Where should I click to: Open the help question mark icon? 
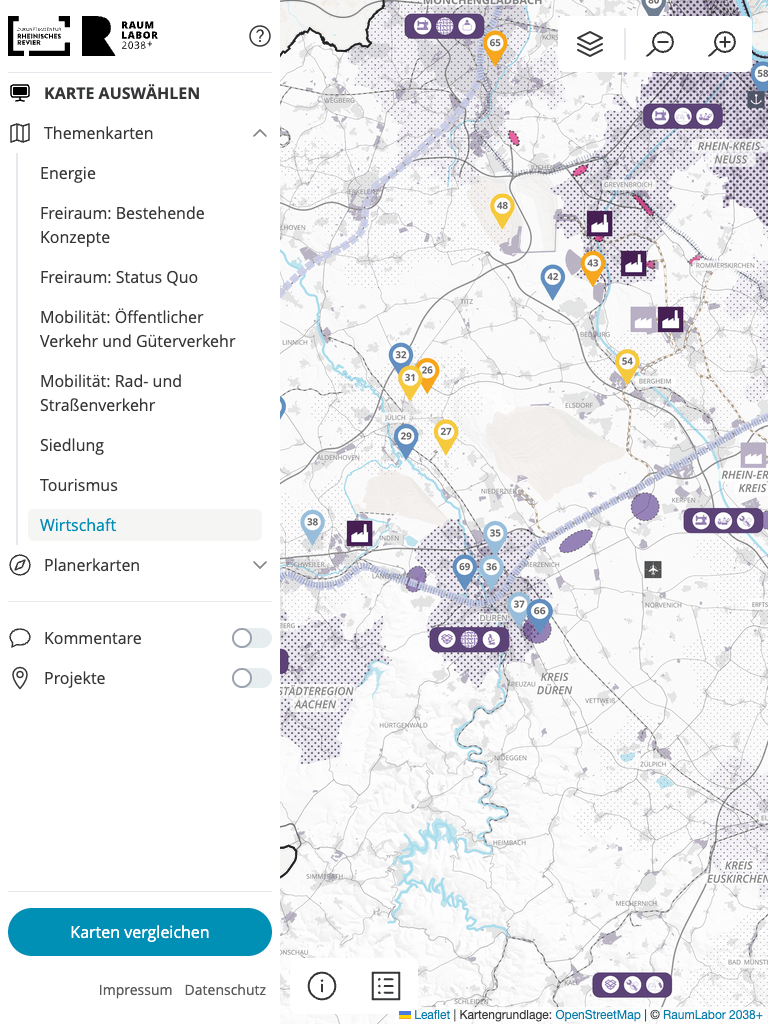click(260, 37)
